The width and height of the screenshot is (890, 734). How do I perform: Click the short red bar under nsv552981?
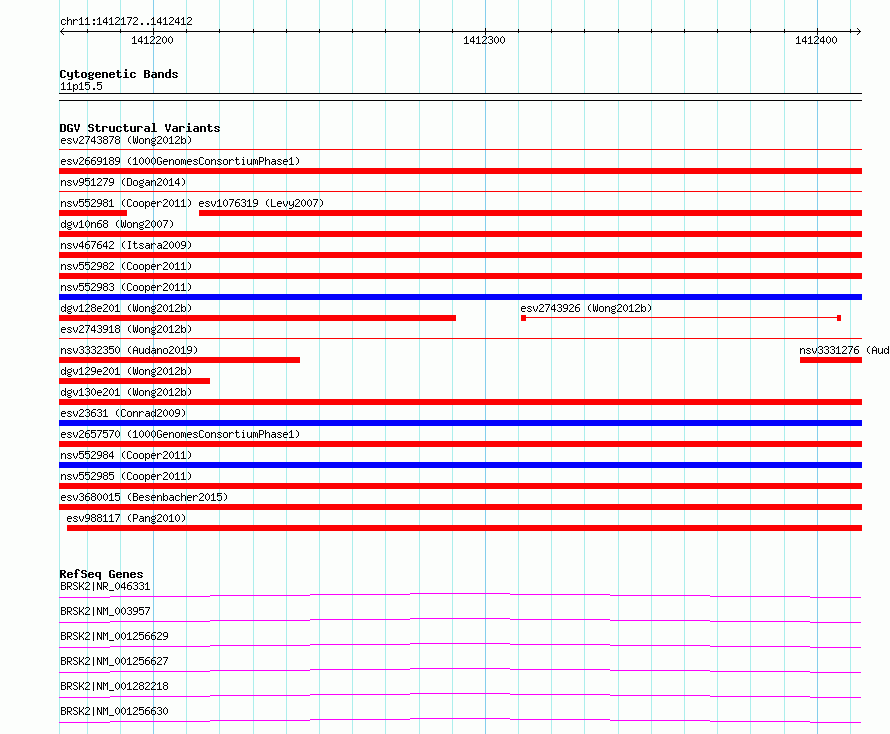tap(93, 213)
